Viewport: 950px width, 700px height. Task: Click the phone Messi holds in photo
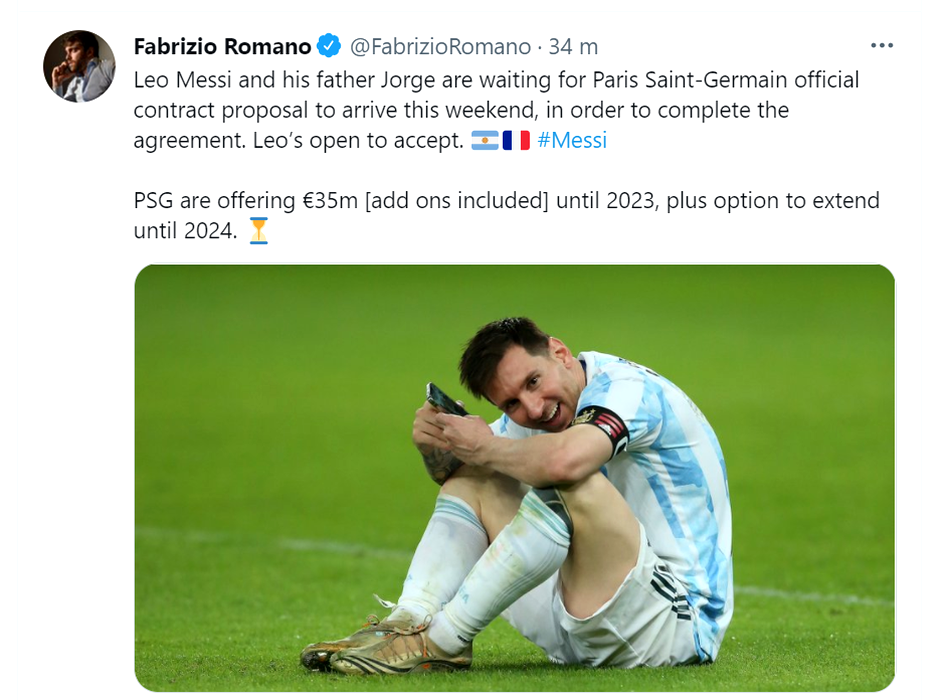click(x=445, y=400)
